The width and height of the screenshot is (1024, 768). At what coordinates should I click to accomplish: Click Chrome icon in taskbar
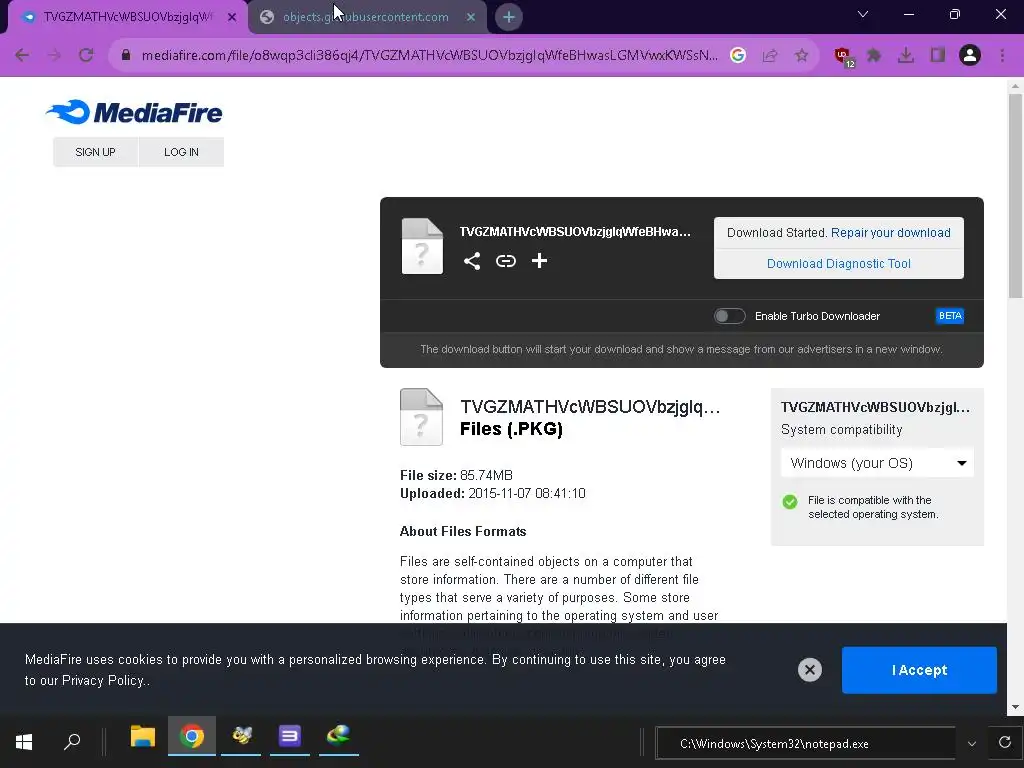pos(191,737)
